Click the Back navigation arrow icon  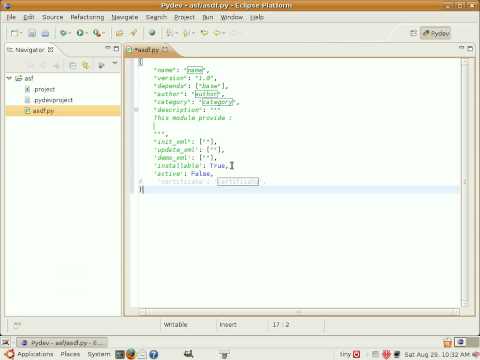(x=218, y=33)
